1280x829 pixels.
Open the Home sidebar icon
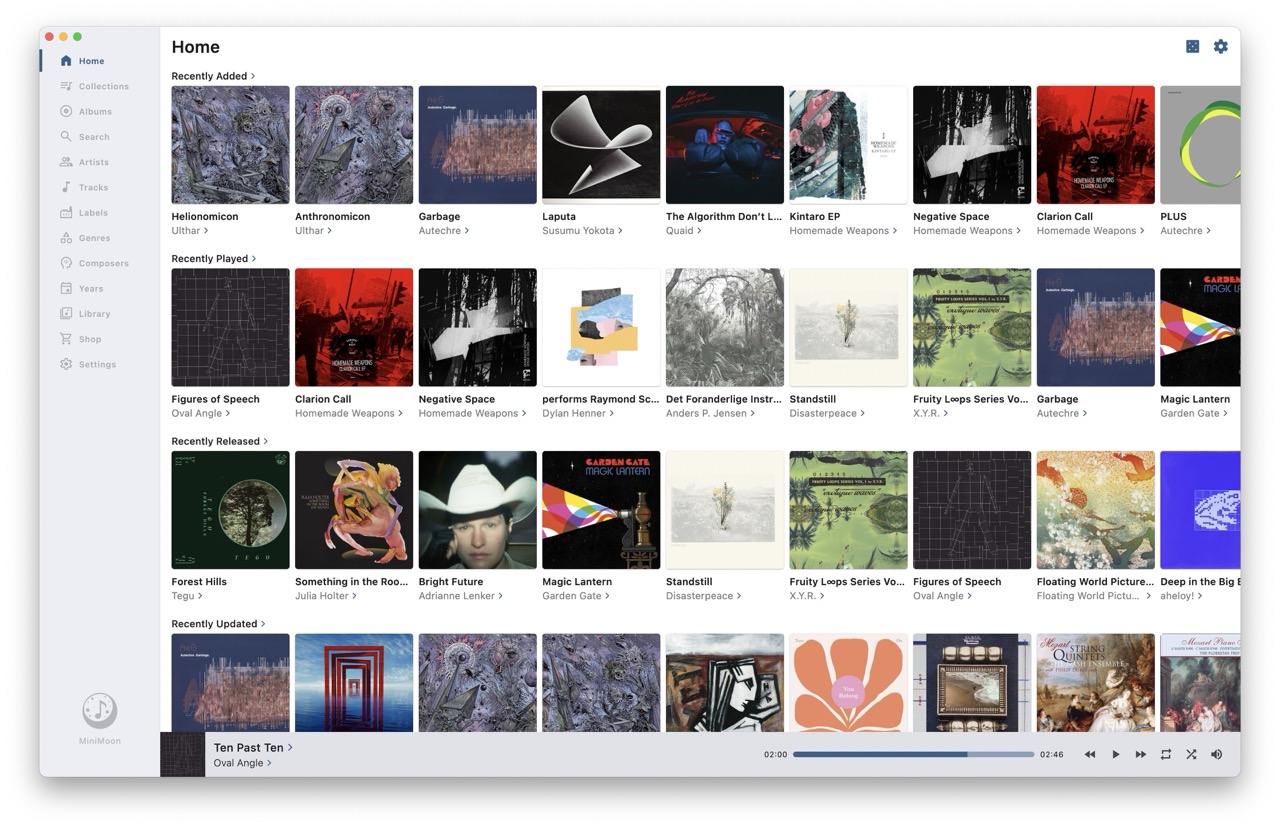(x=66, y=61)
